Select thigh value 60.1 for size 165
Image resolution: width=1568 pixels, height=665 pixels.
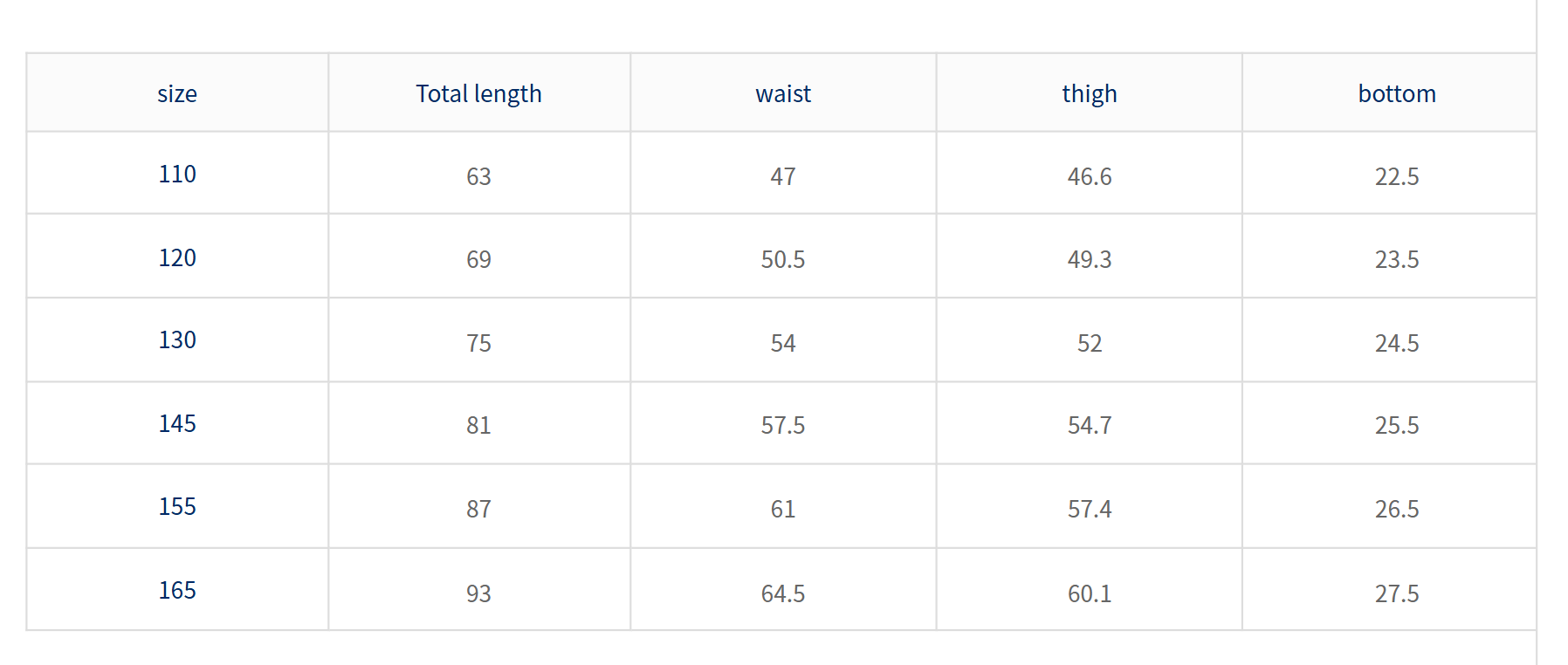click(x=1090, y=594)
